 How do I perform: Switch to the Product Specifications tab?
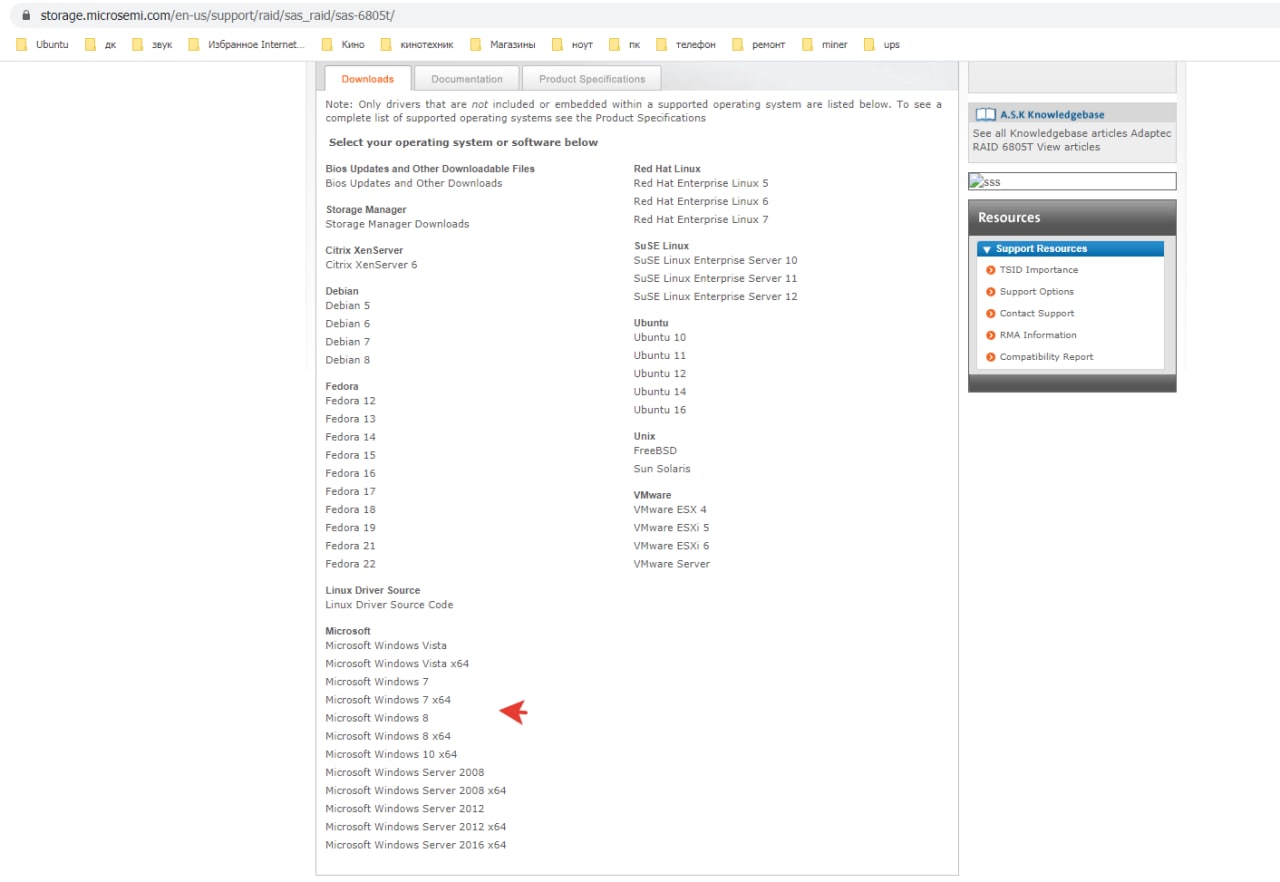click(x=592, y=79)
